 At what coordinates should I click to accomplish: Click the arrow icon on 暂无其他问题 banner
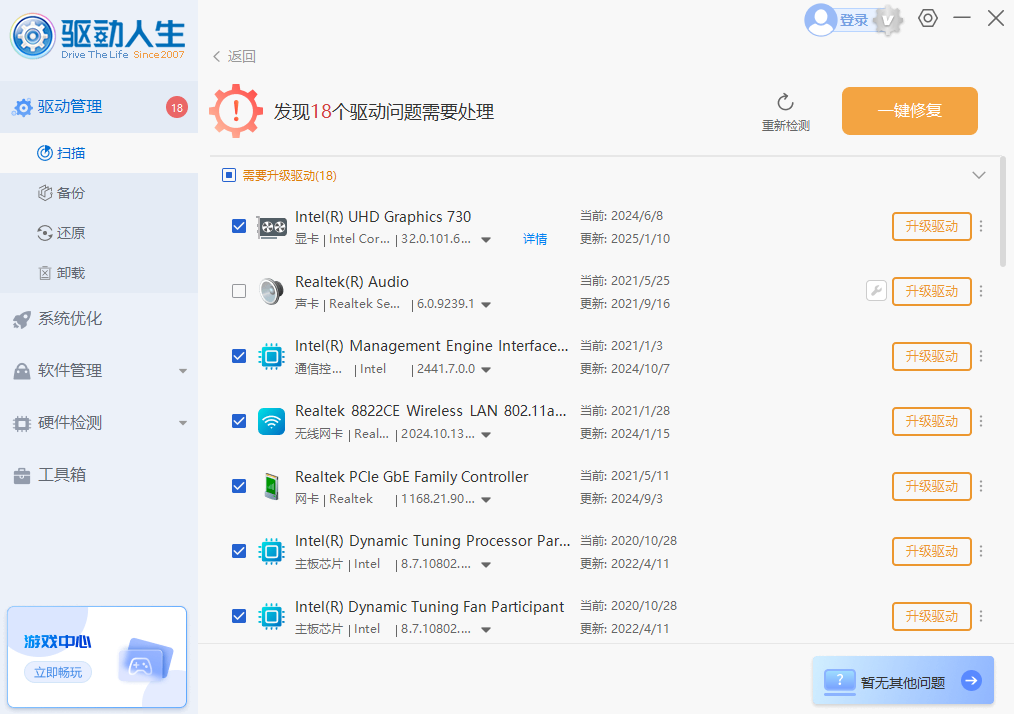tap(971, 680)
